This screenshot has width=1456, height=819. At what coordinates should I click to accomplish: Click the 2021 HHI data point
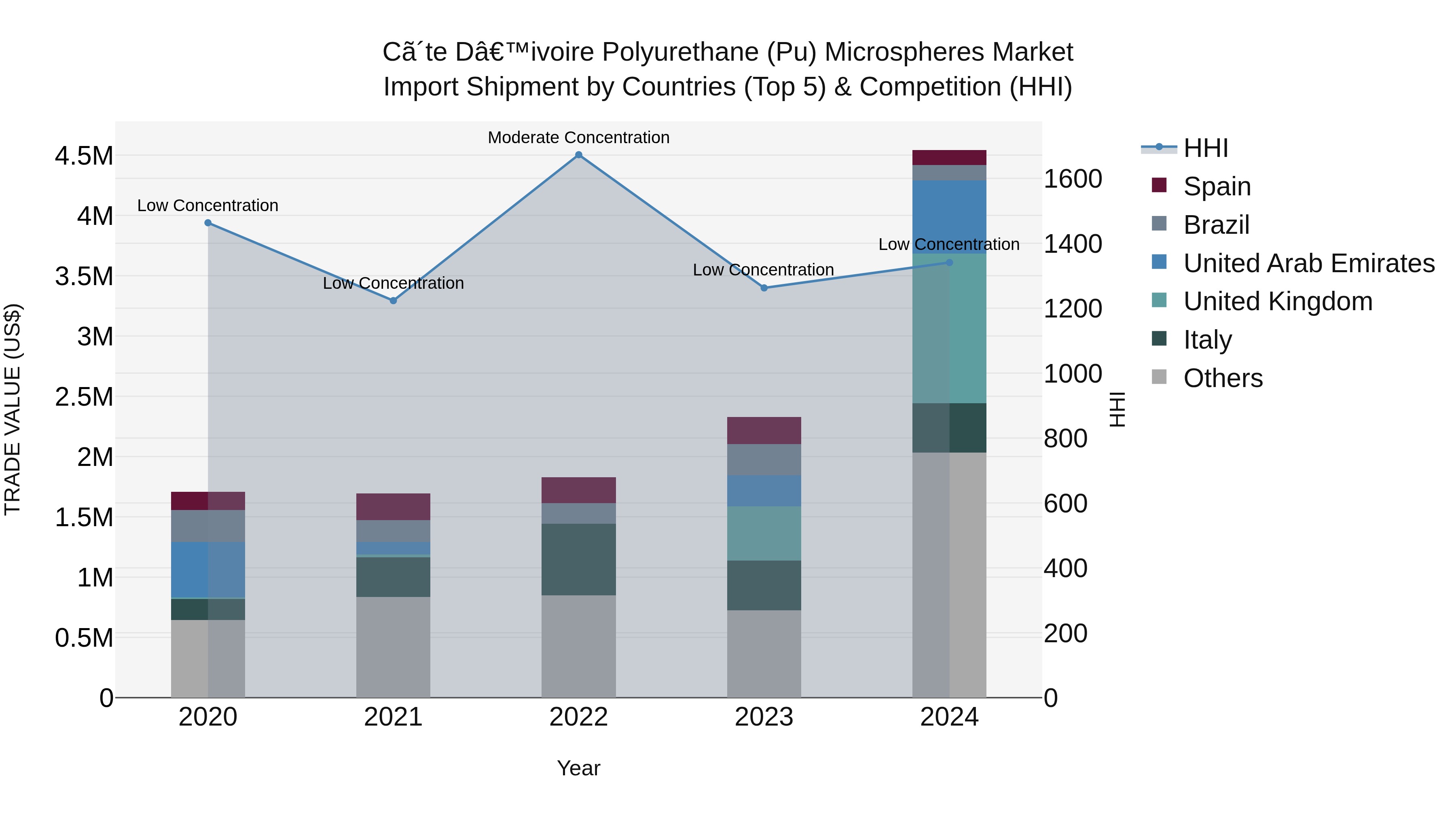point(394,301)
